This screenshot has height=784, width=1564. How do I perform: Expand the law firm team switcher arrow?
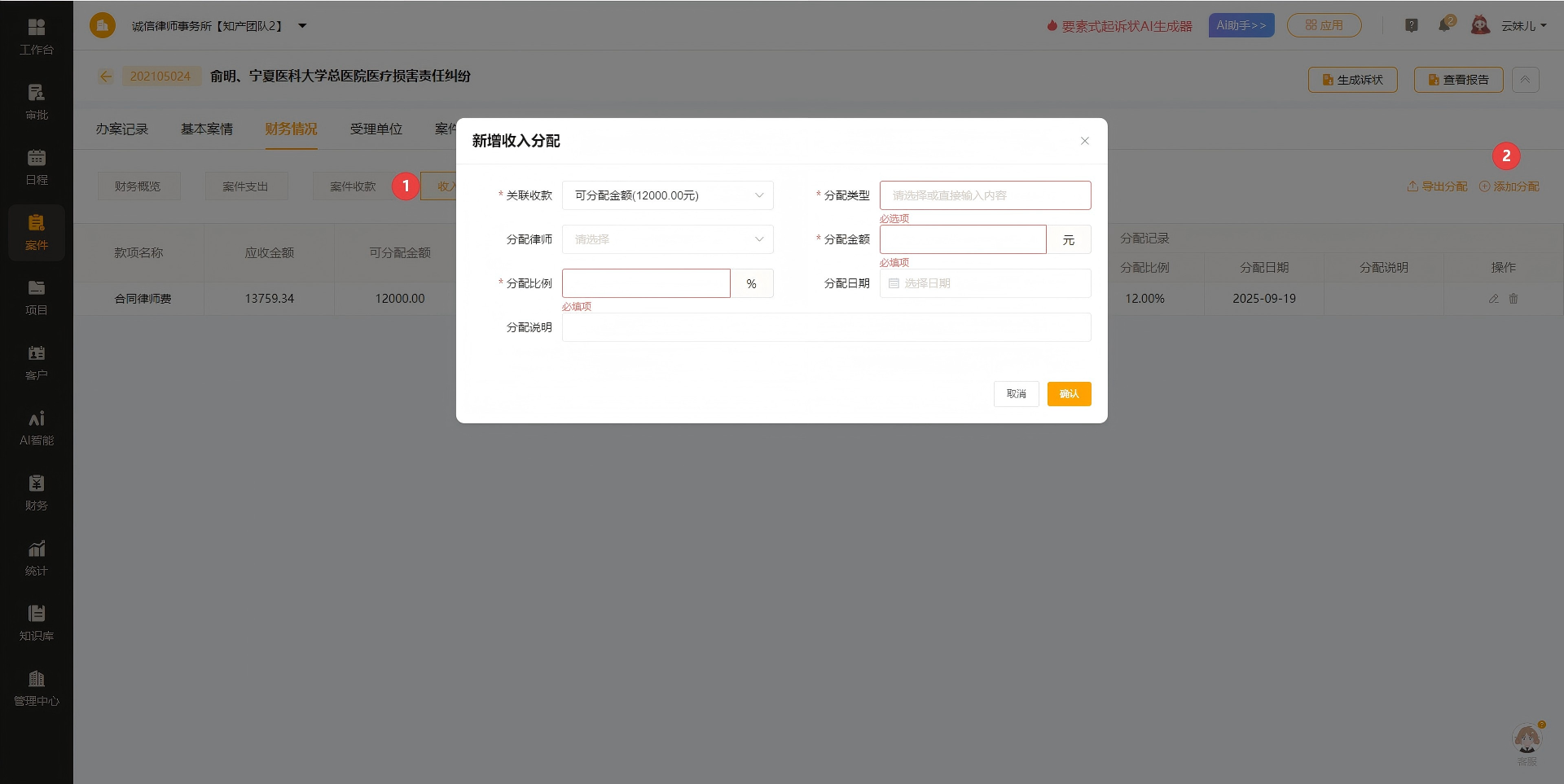pos(302,26)
